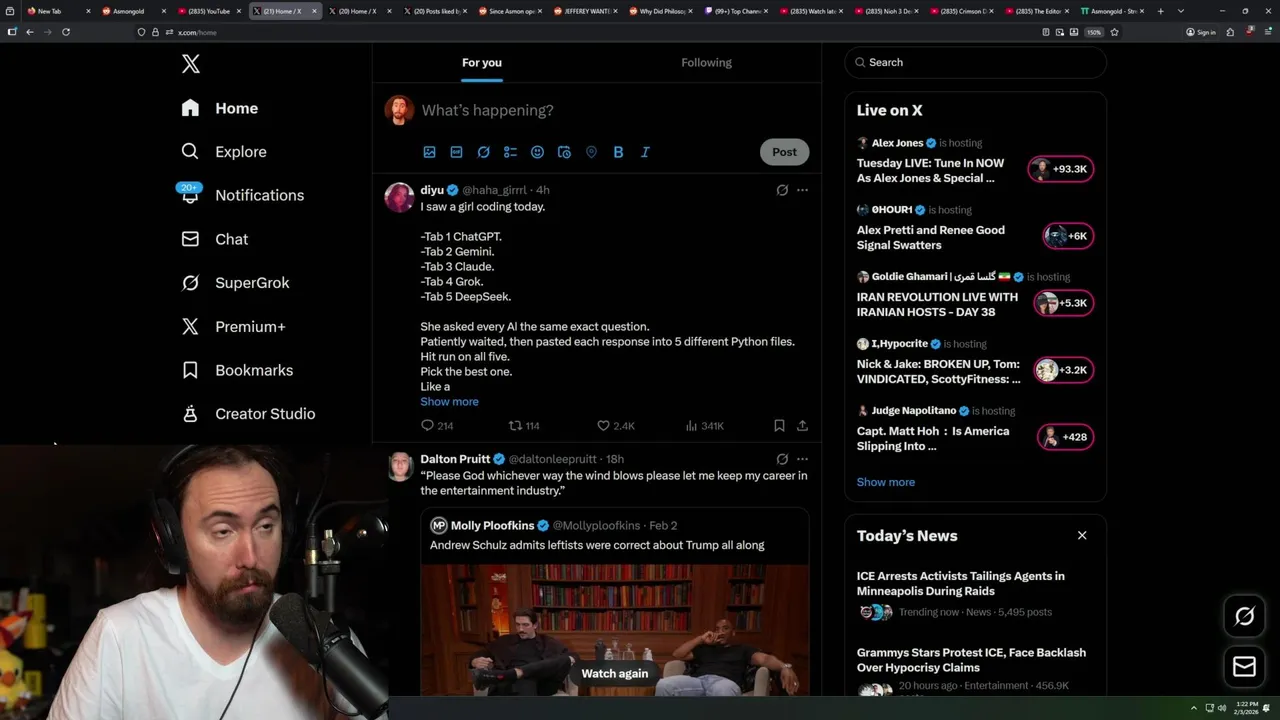Open a new browser tab
Image resolution: width=1280 pixels, height=720 pixels.
point(1161,11)
